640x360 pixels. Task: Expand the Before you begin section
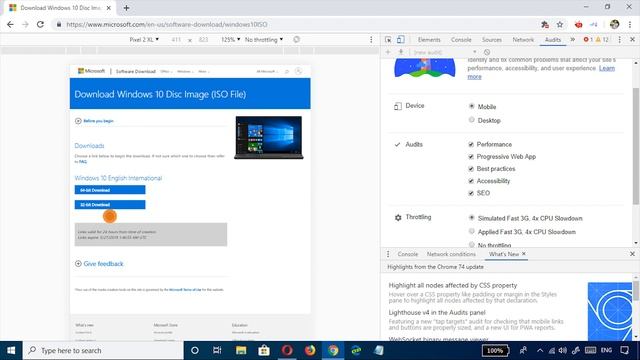[x=94, y=121]
